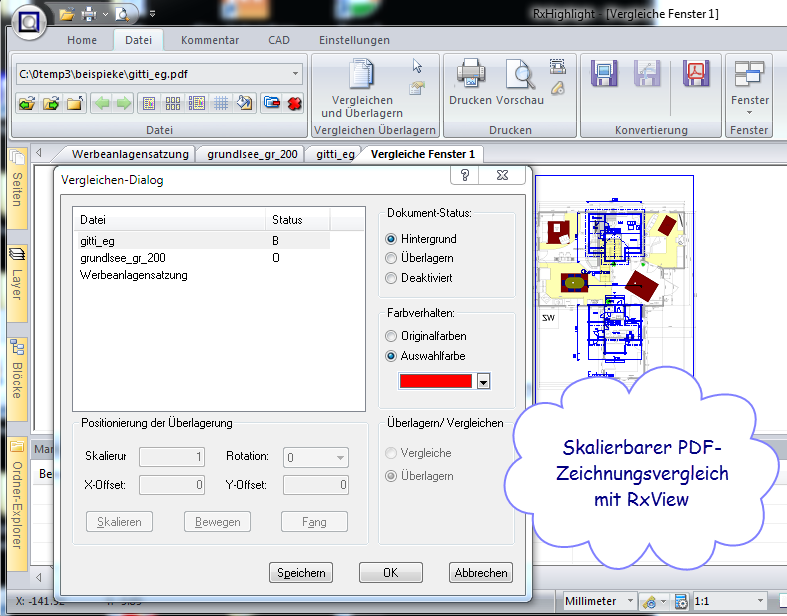This screenshot has width=787, height=616.
Task: Click the quick access printer icon
Action: 89,14
